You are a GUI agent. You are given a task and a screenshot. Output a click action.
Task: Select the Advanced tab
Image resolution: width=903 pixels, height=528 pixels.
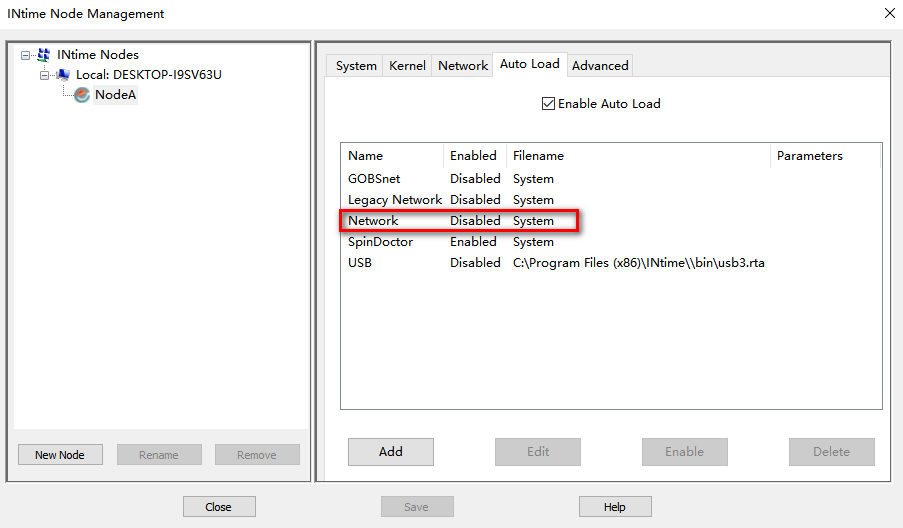pos(600,66)
